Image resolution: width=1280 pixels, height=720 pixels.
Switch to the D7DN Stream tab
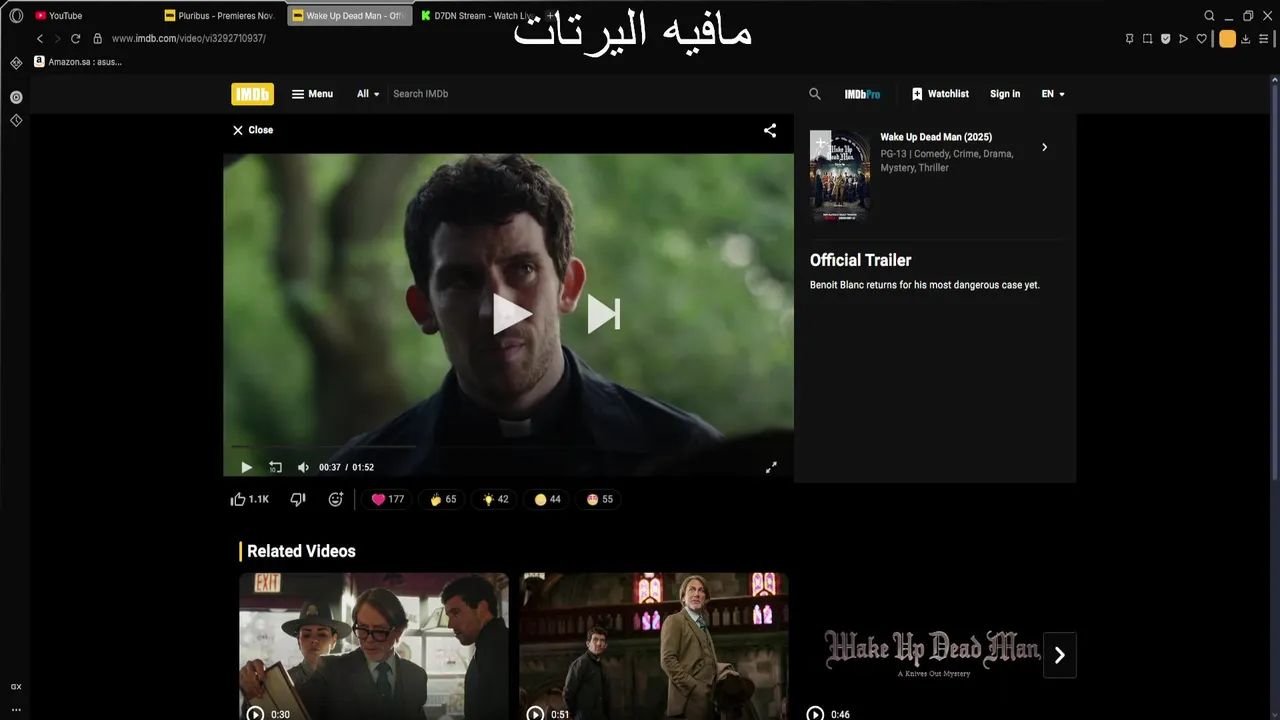pyautogui.click(x=477, y=16)
